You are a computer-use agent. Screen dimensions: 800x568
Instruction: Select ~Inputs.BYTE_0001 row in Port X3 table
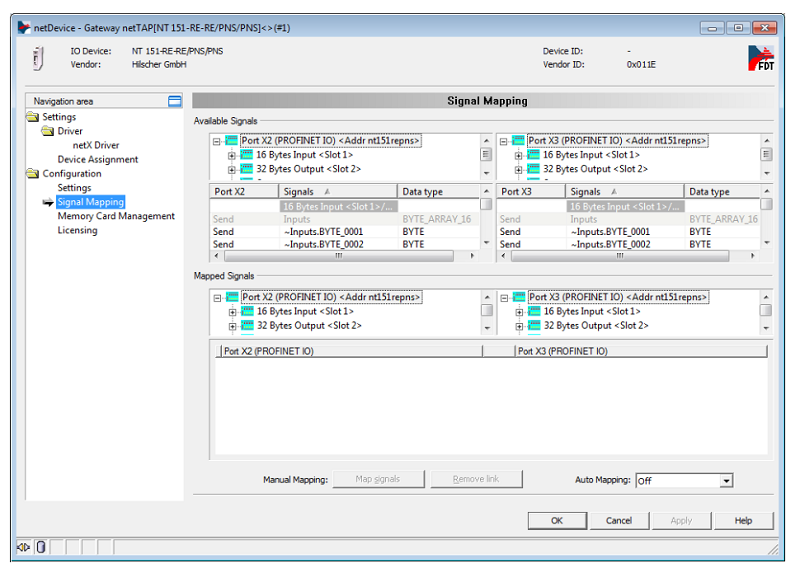tap(629, 232)
